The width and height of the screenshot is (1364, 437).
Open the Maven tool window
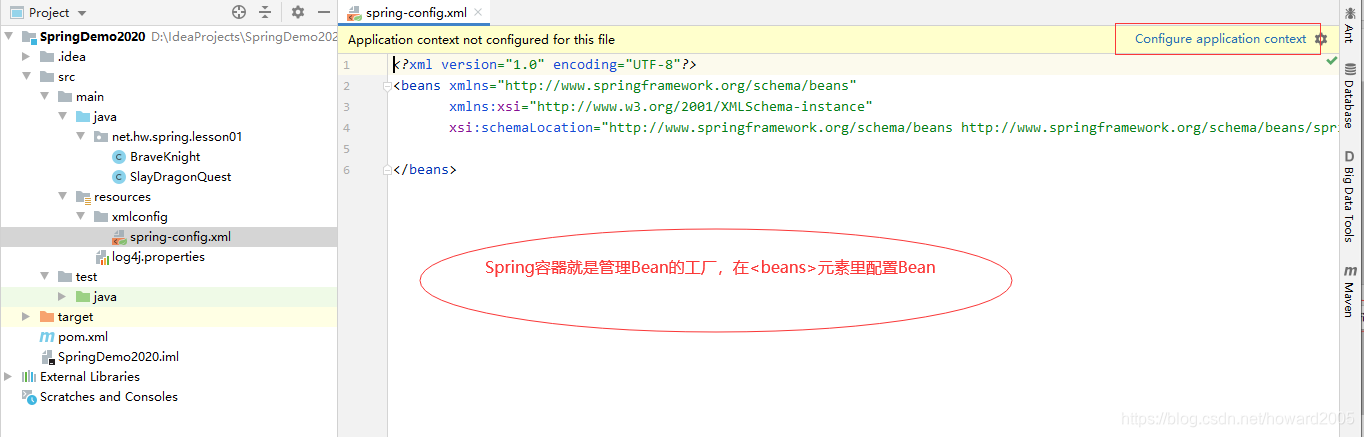pos(1350,291)
